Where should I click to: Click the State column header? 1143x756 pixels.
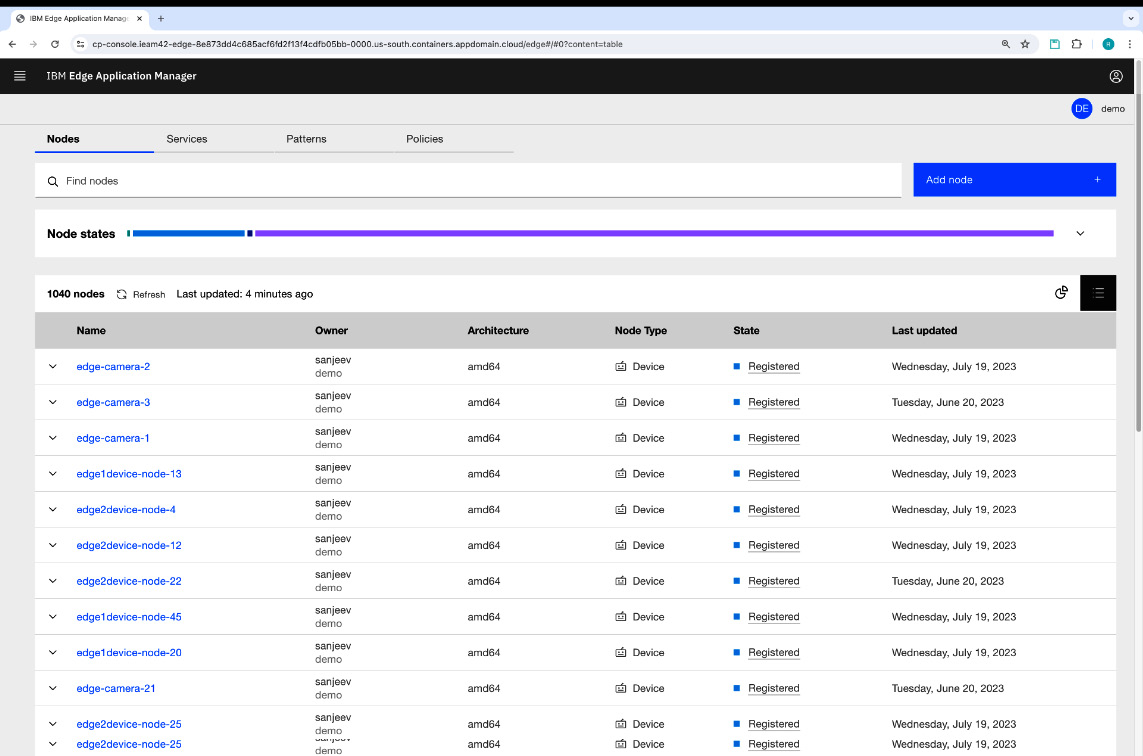point(746,330)
